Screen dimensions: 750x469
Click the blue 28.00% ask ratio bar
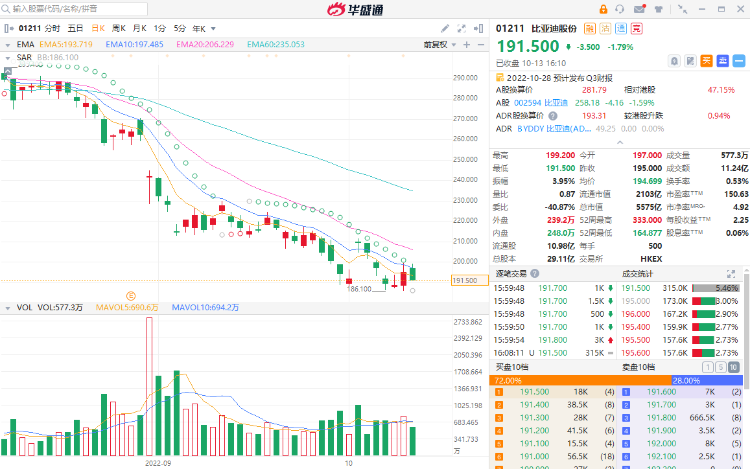click(707, 381)
